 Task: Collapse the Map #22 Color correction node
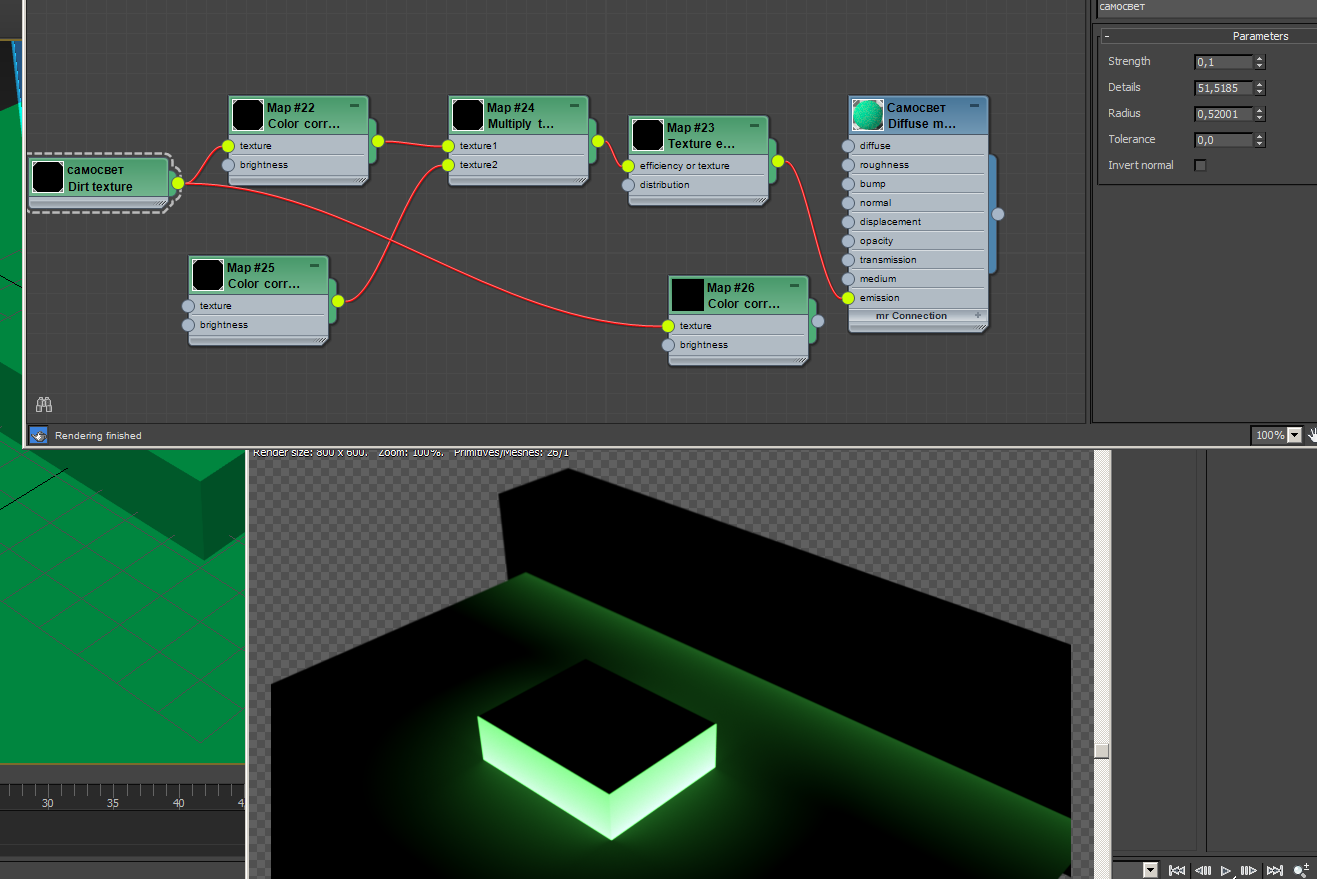pyautogui.click(x=354, y=106)
